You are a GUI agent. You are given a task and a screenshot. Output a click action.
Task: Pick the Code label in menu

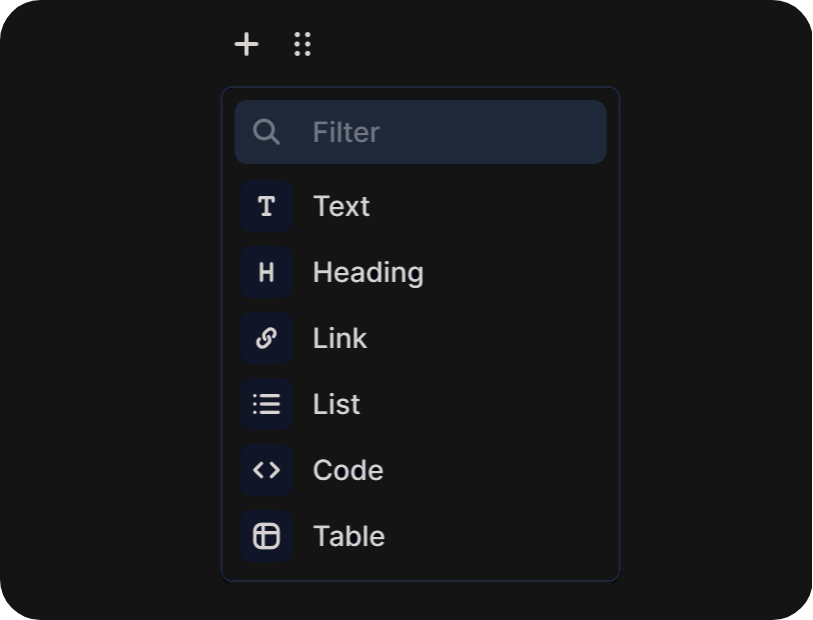(348, 470)
